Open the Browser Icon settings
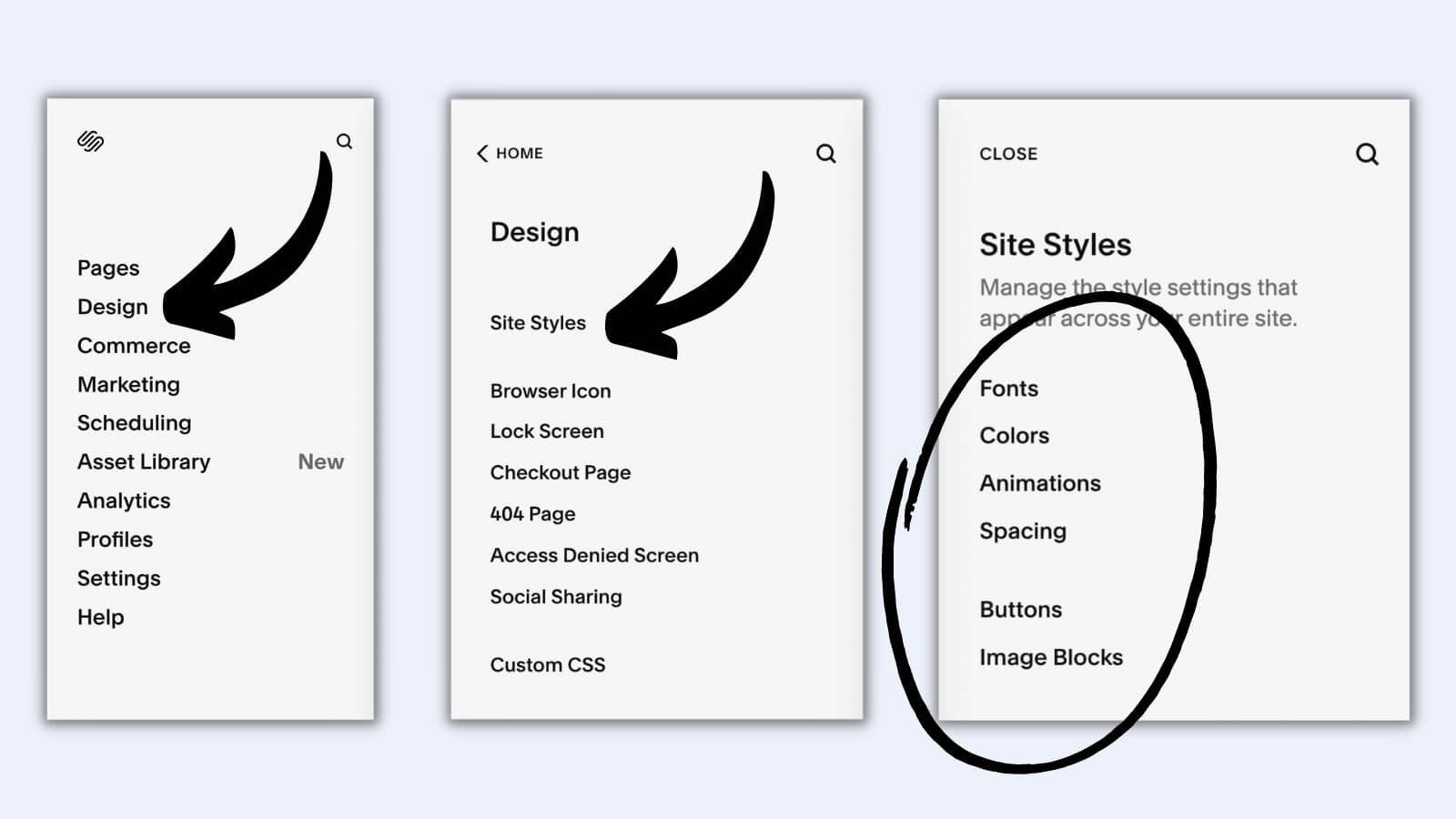The height and width of the screenshot is (819, 1456). [x=551, y=391]
